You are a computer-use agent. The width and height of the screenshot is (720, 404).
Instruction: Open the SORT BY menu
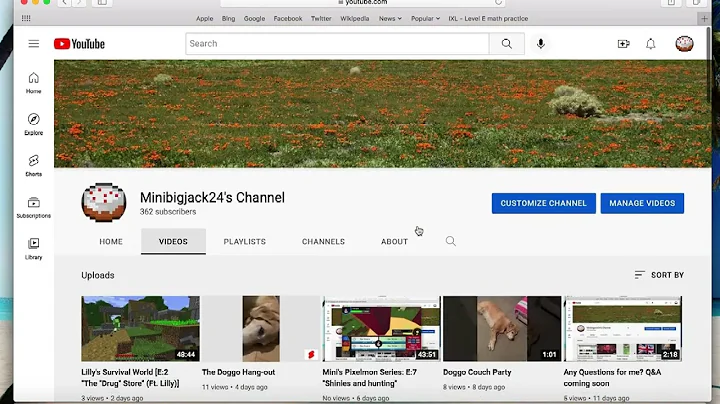point(659,275)
